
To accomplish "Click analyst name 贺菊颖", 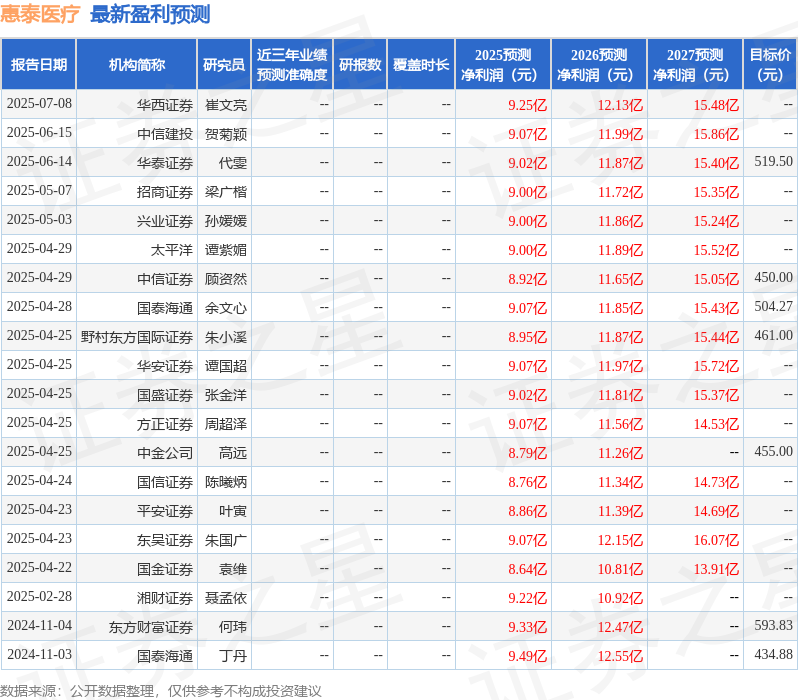I will 226,134.
